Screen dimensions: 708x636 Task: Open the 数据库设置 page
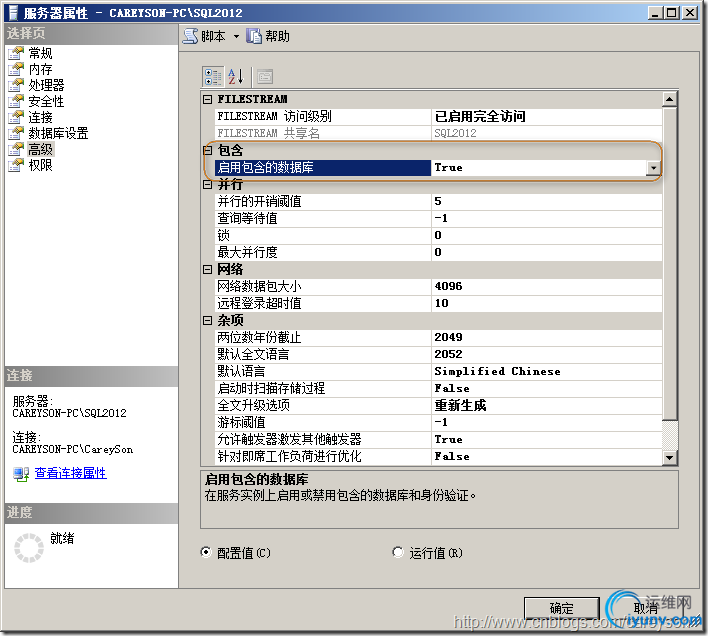pyautogui.click(x=58, y=133)
